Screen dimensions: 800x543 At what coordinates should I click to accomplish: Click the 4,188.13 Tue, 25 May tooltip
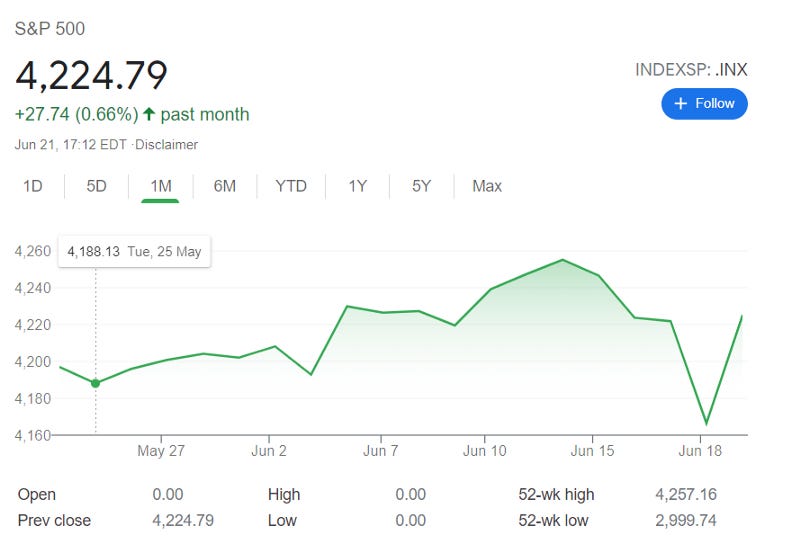(134, 251)
